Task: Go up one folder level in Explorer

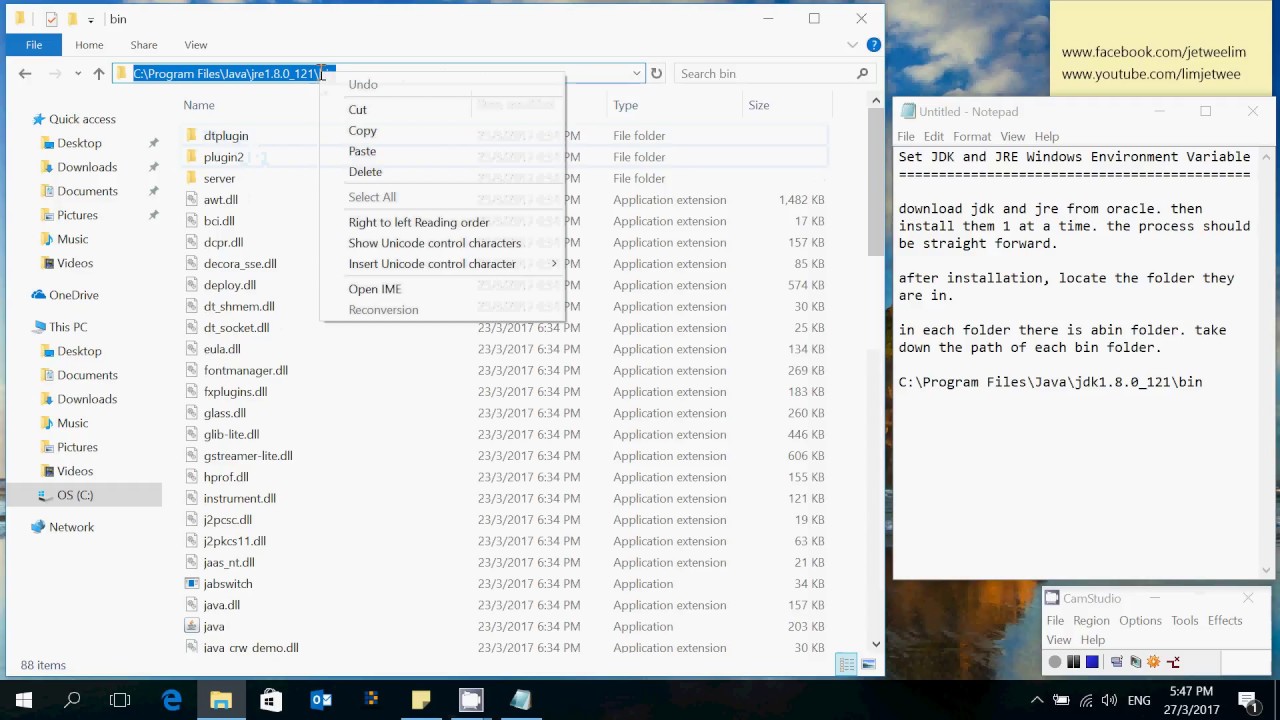Action: coord(98,73)
